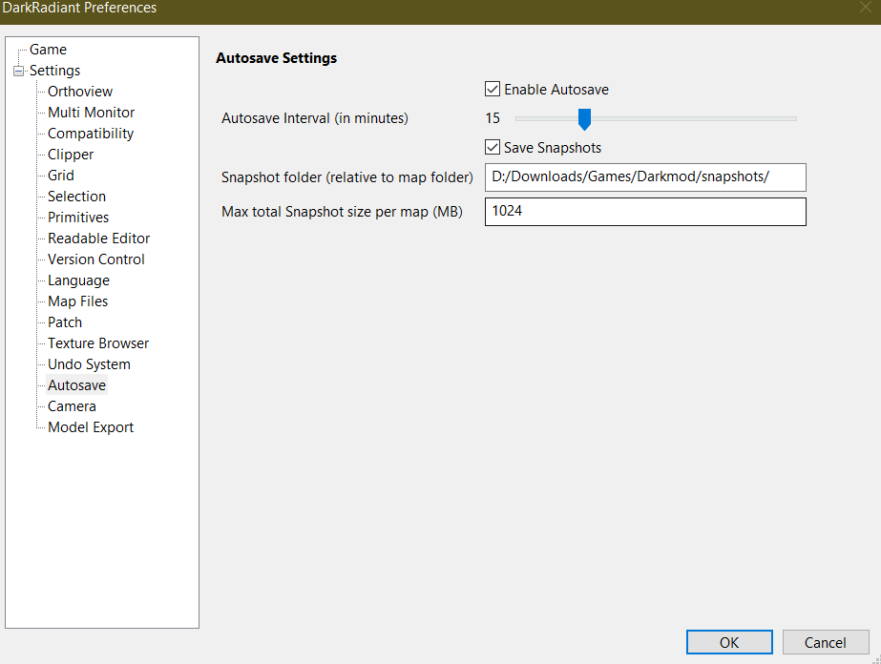This screenshot has height=664, width=881.
Task: Show Readable Editor preferences
Action: (x=98, y=238)
